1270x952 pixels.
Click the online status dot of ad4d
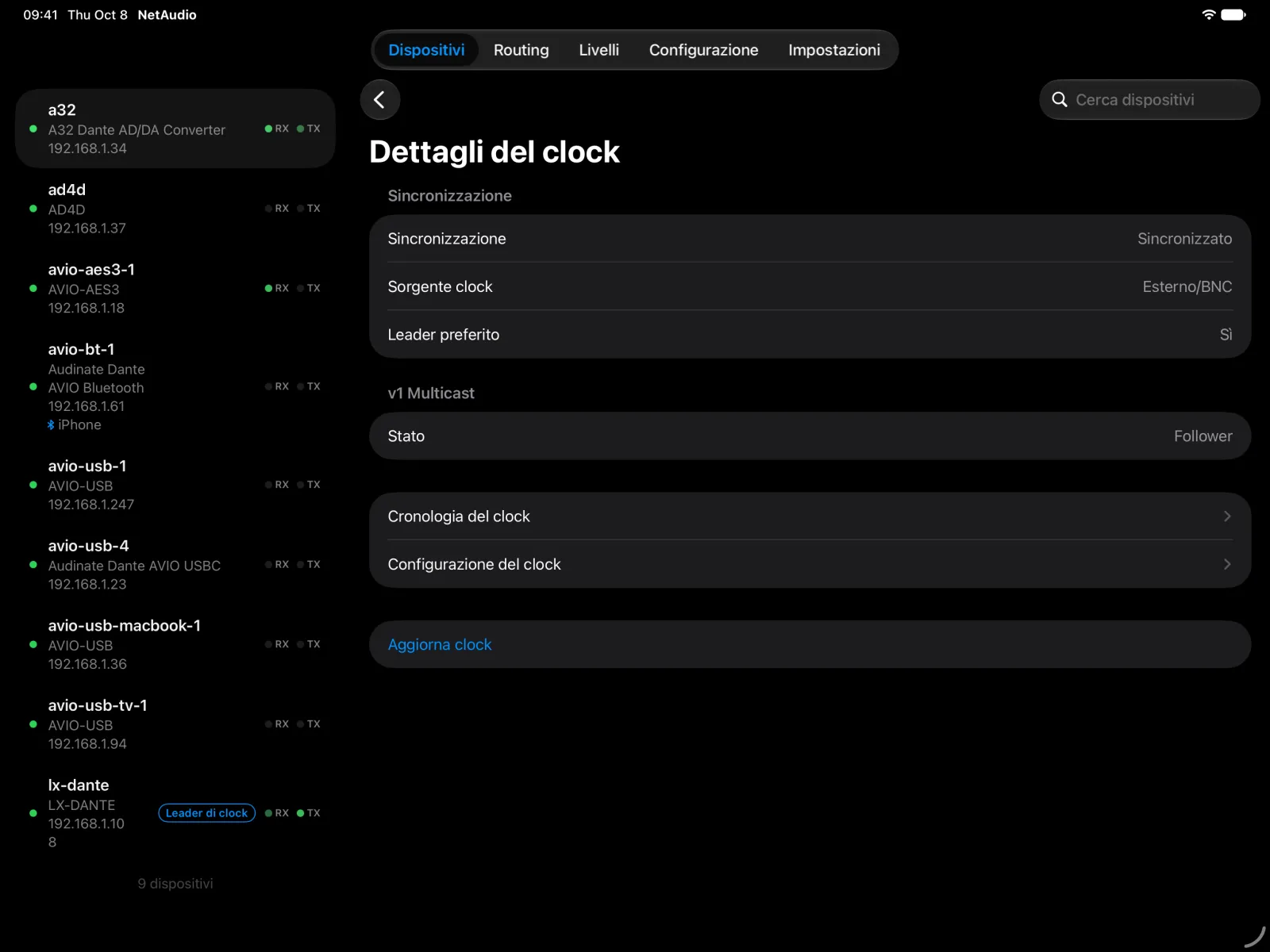(x=33, y=209)
